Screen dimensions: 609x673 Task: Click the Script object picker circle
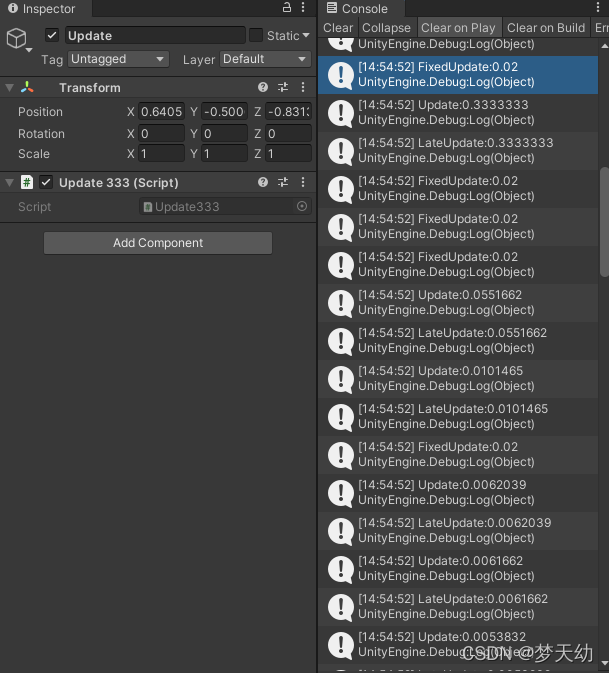302,206
